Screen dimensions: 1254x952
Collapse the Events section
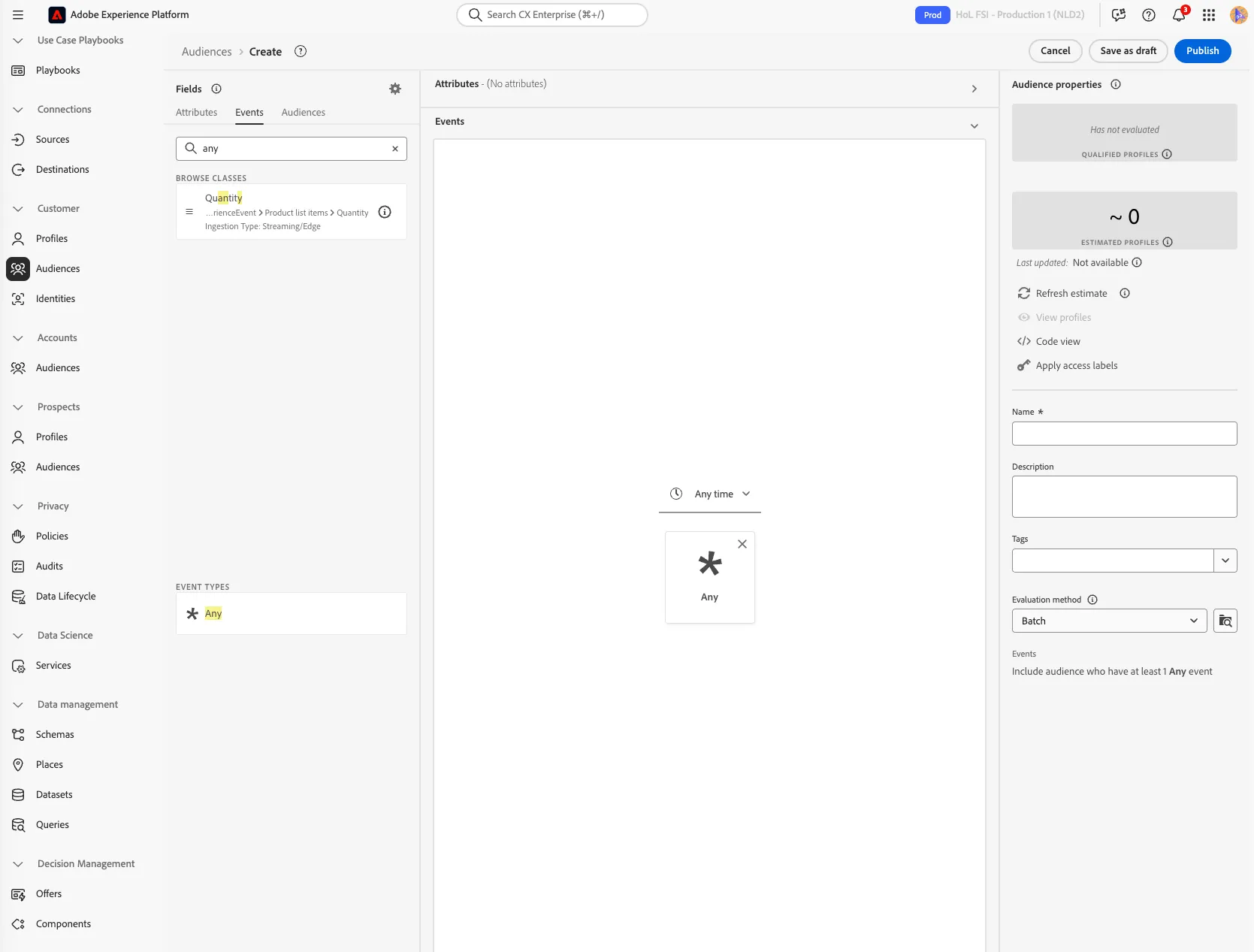974,126
